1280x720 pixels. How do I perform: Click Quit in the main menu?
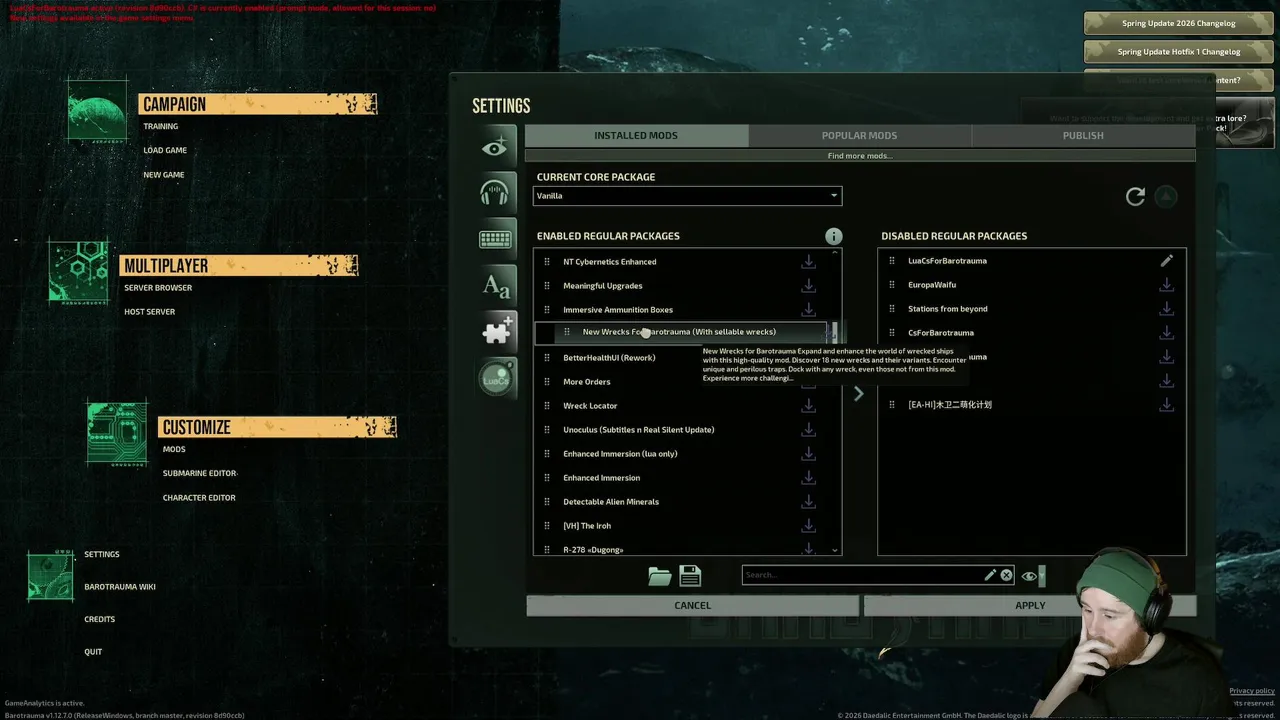click(93, 652)
